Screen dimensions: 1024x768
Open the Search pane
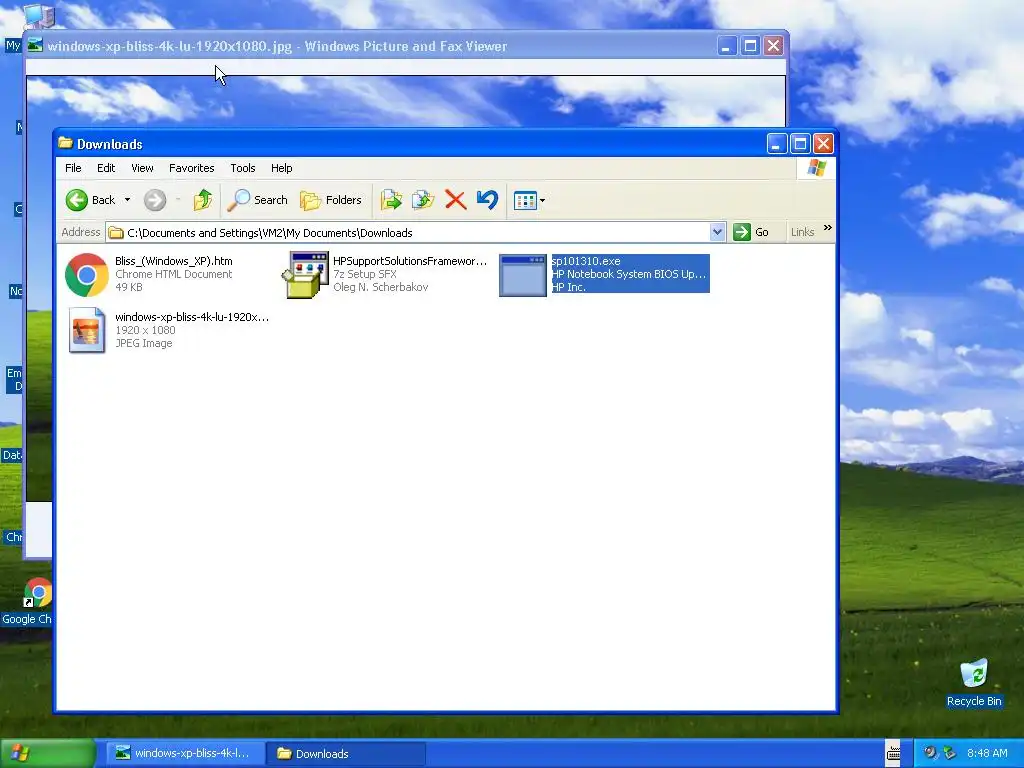coord(257,200)
